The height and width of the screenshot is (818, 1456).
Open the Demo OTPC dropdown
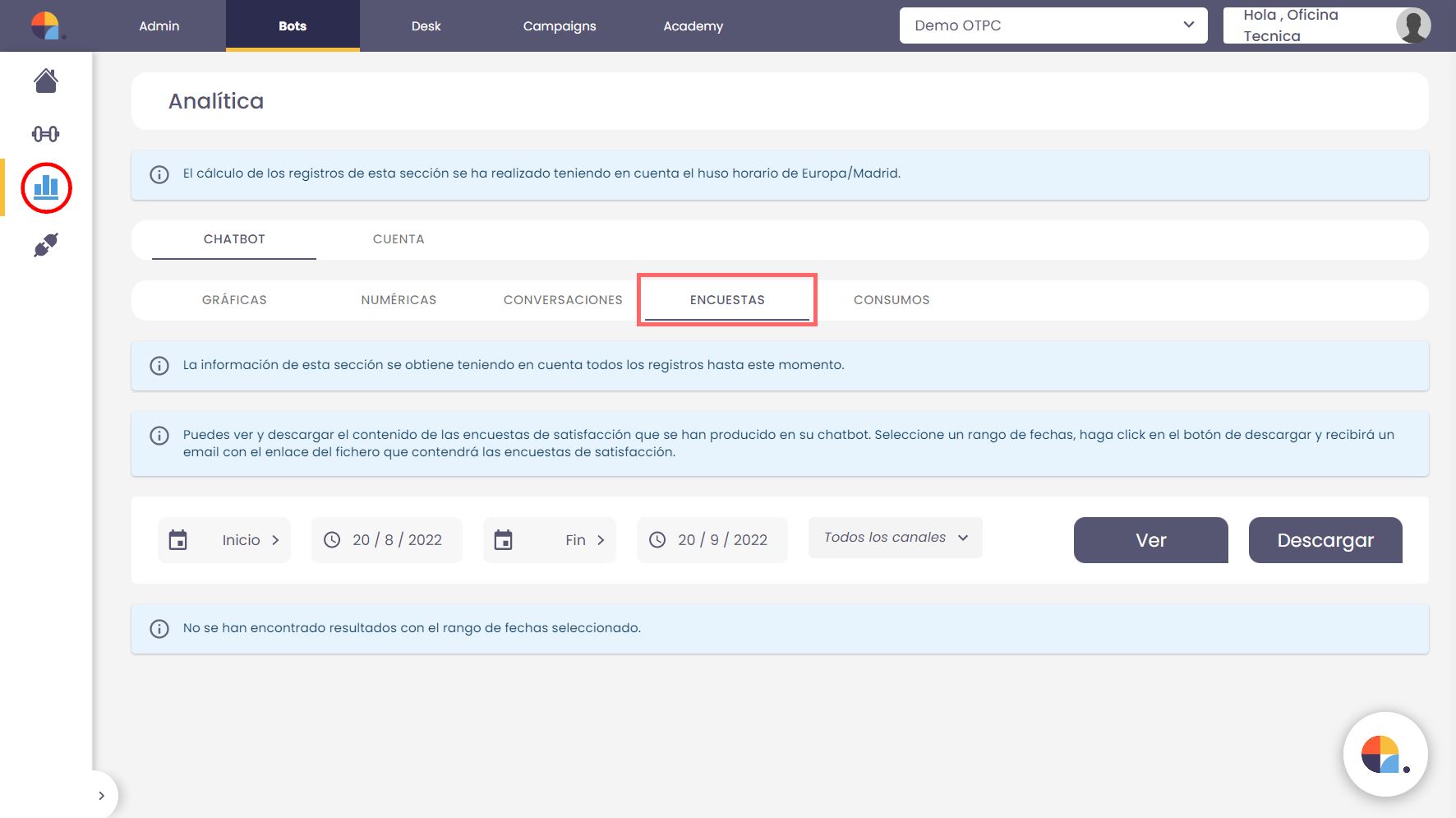(1053, 25)
